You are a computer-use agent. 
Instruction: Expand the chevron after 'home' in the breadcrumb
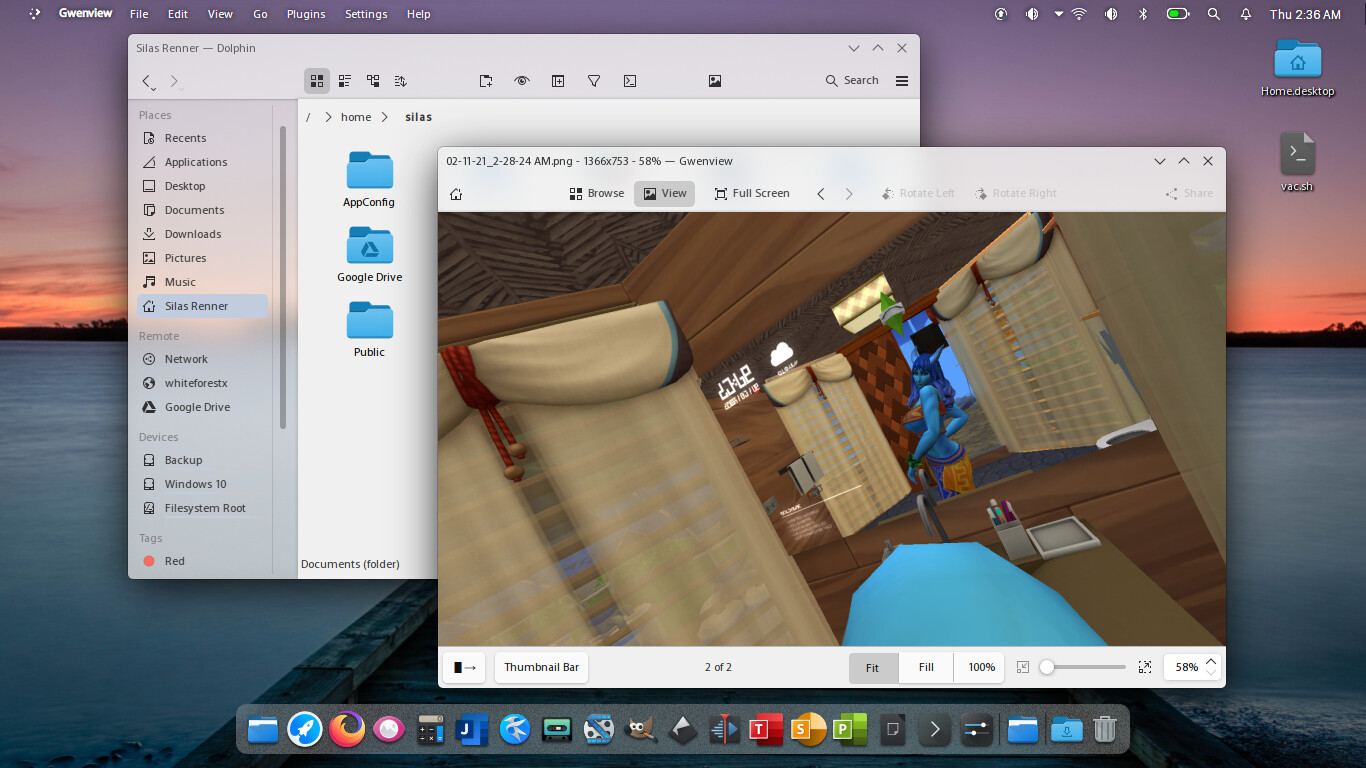click(384, 117)
